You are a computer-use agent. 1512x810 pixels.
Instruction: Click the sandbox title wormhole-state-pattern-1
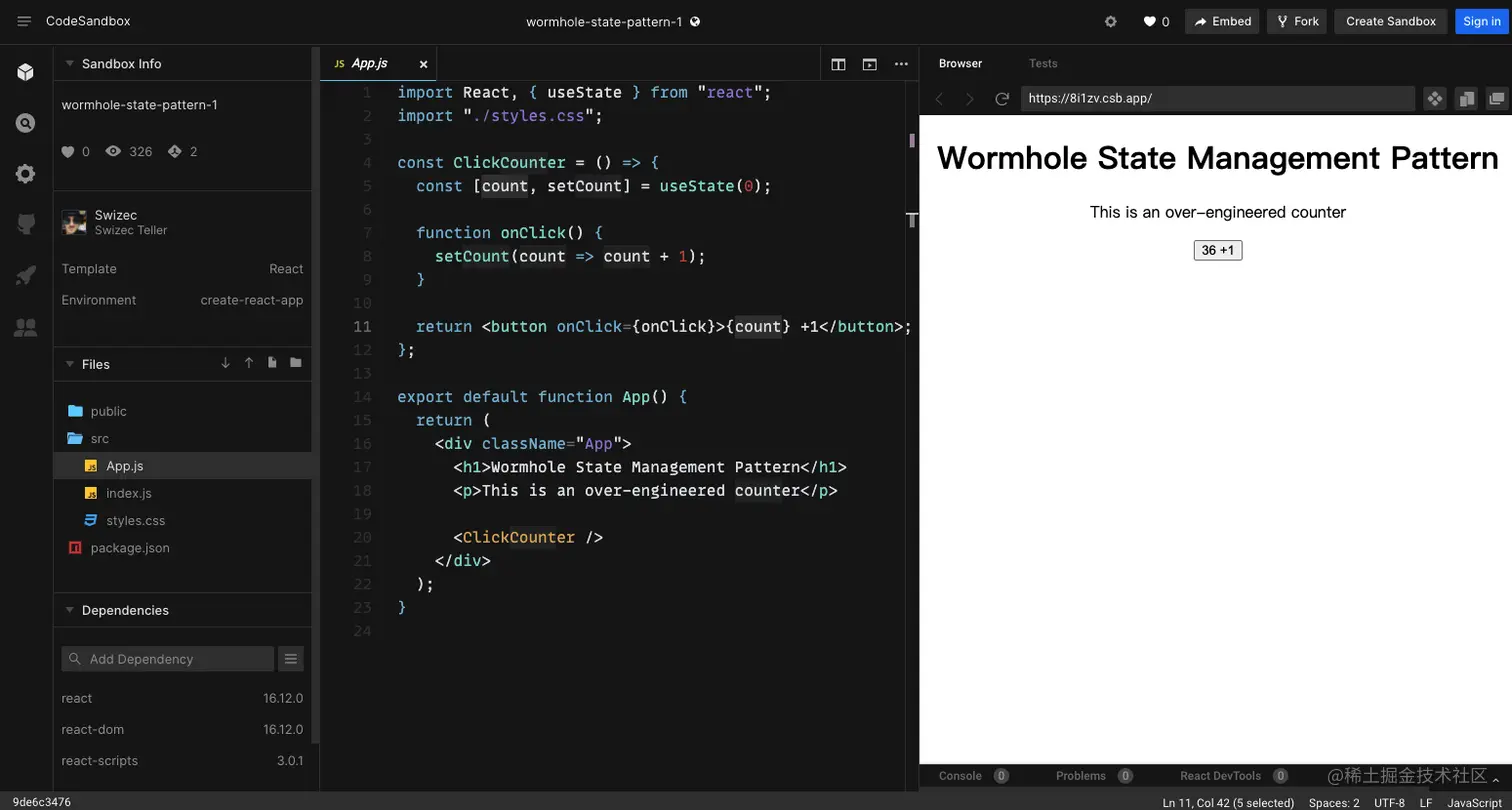click(604, 21)
